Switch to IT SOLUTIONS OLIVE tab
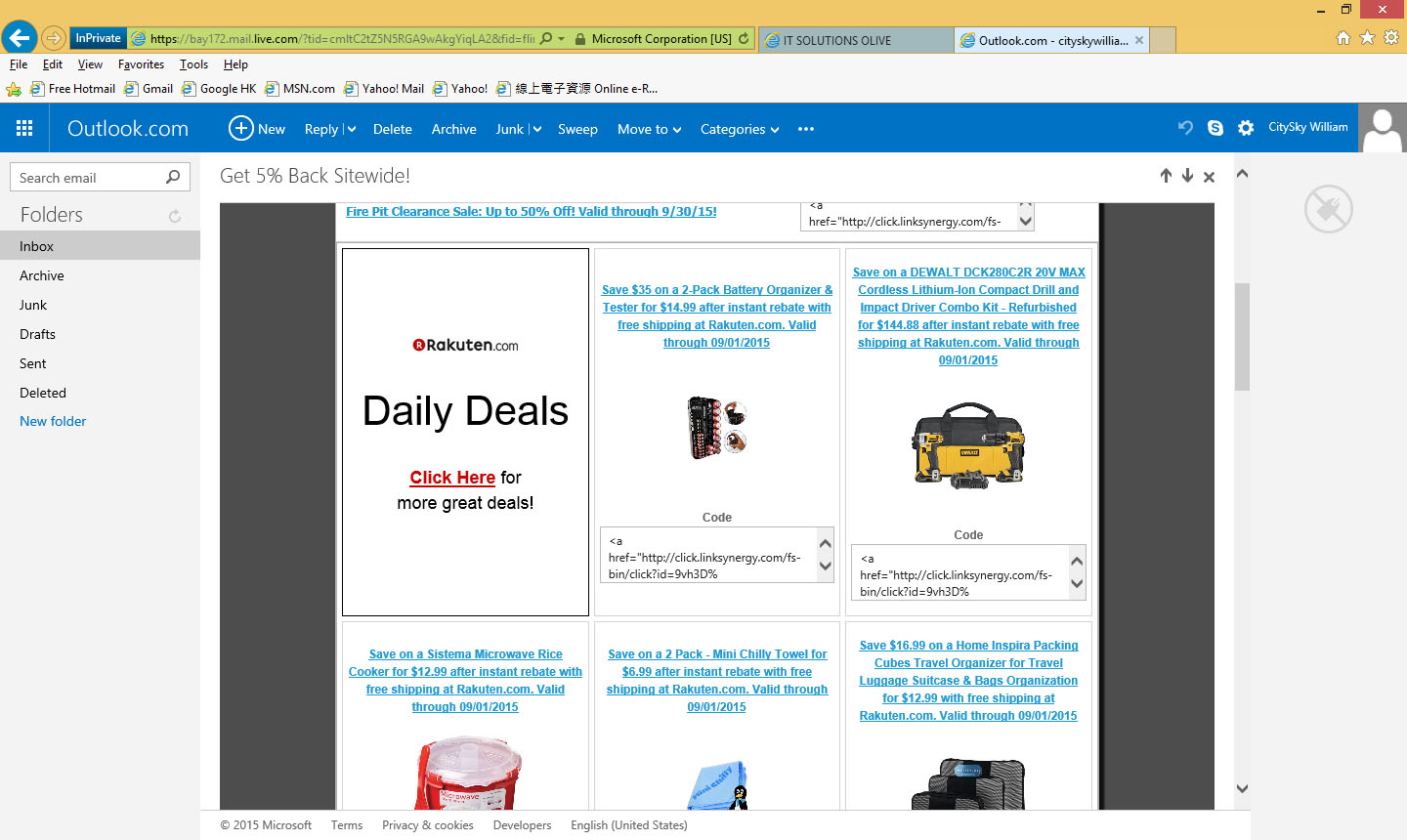The image size is (1407, 840). [x=856, y=40]
